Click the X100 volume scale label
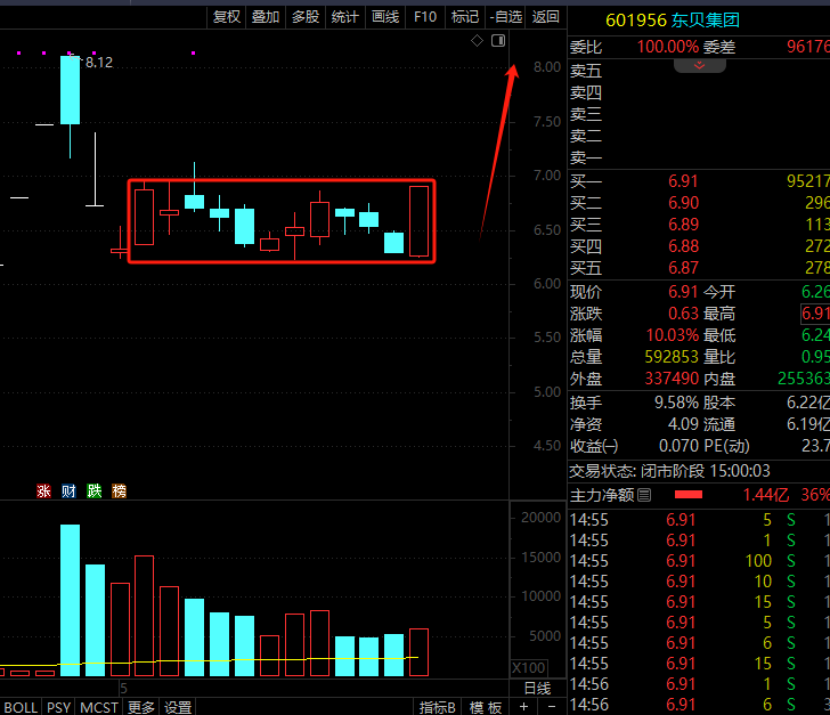 (x=528, y=668)
